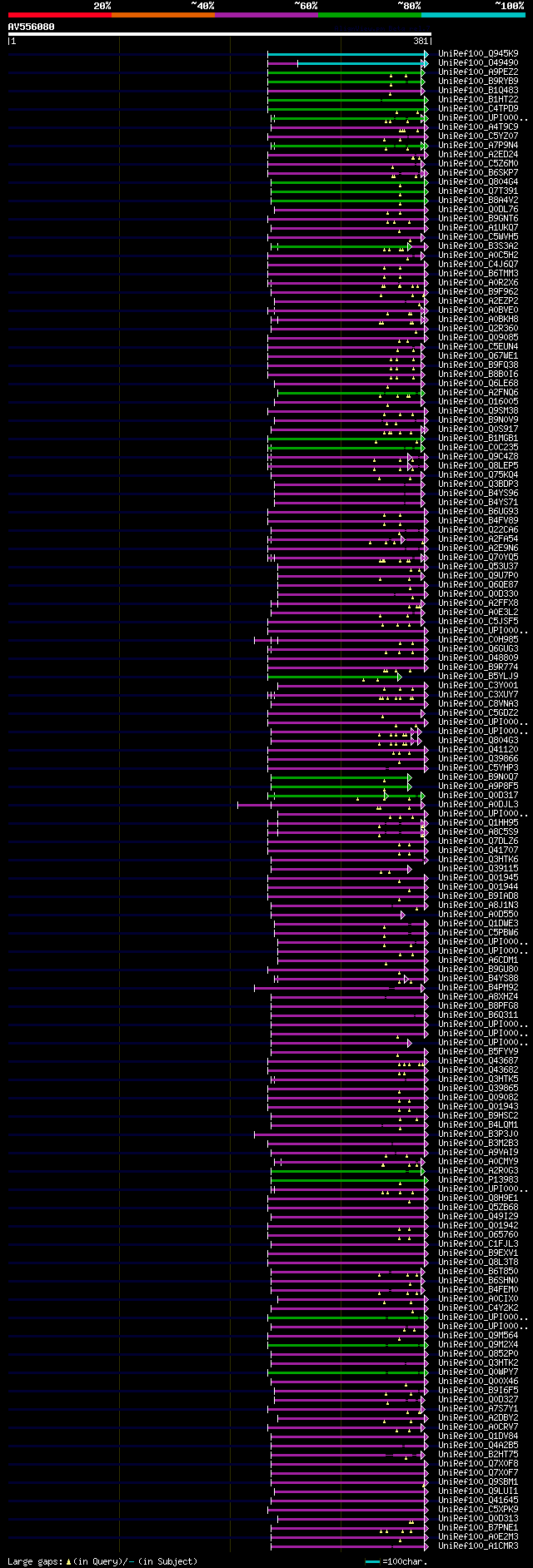The image size is (533, 1568).
Task: Open entry UniRef100_B9N0Q7
Action: coord(478,777)
